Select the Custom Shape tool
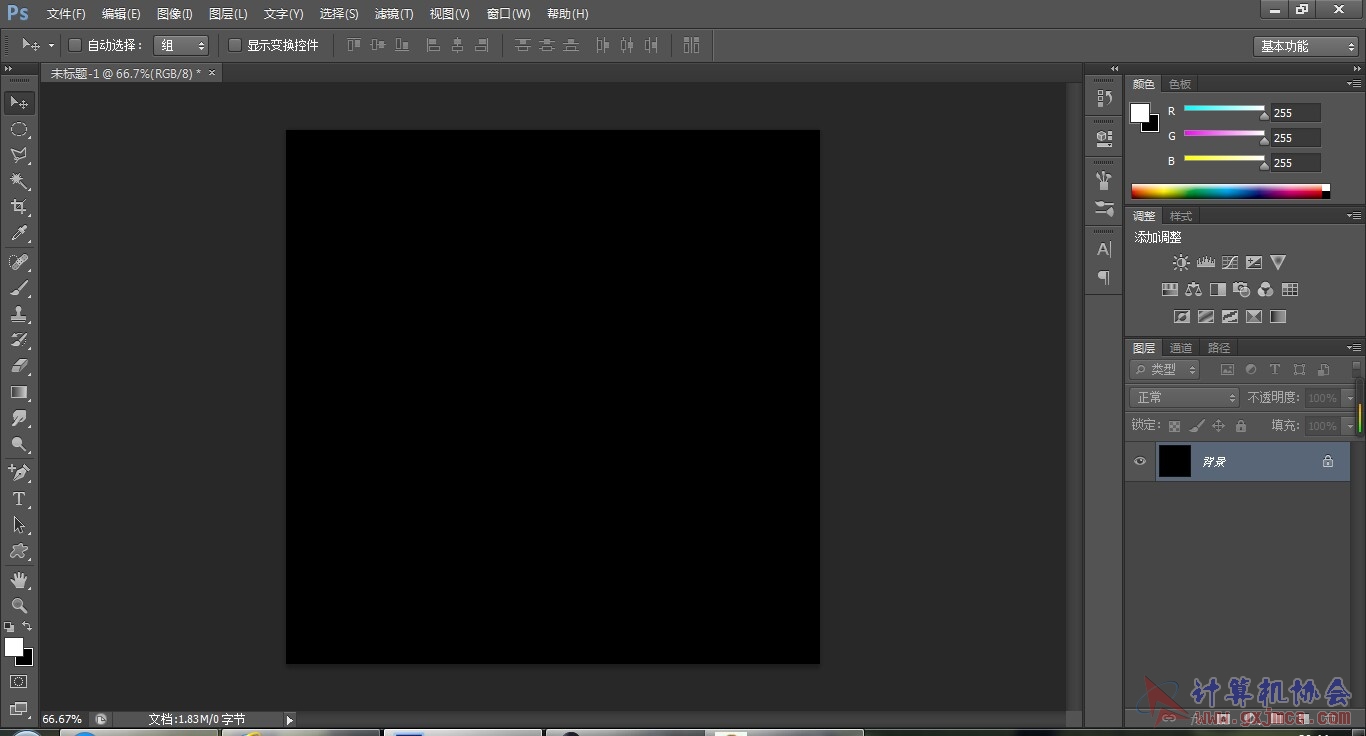The width and height of the screenshot is (1366, 736). 19,551
